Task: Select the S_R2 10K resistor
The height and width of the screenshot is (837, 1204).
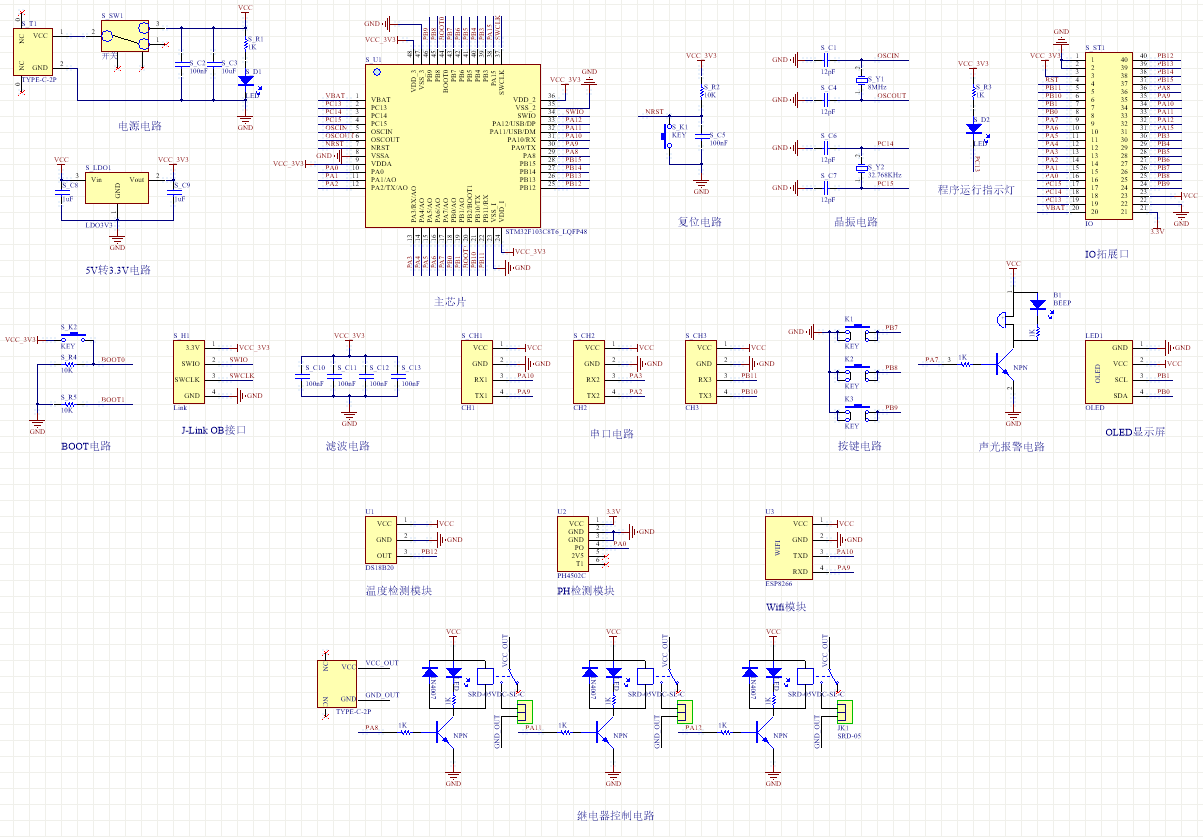Action: click(x=701, y=92)
